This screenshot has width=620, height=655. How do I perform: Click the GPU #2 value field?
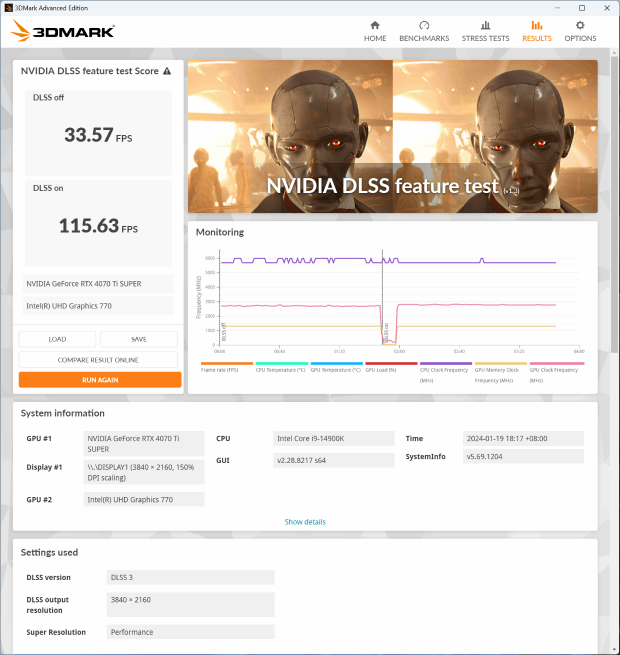pyautogui.click(x=144, y=499)
